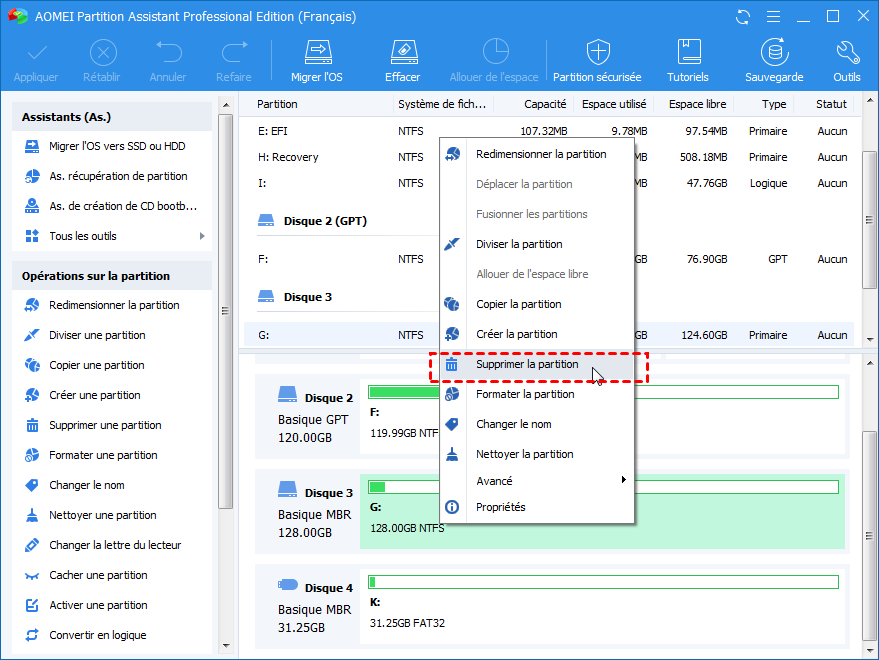Select Formater la partition menu entry
The width and height of the screenshot is (879, 660).
(525, 395)
